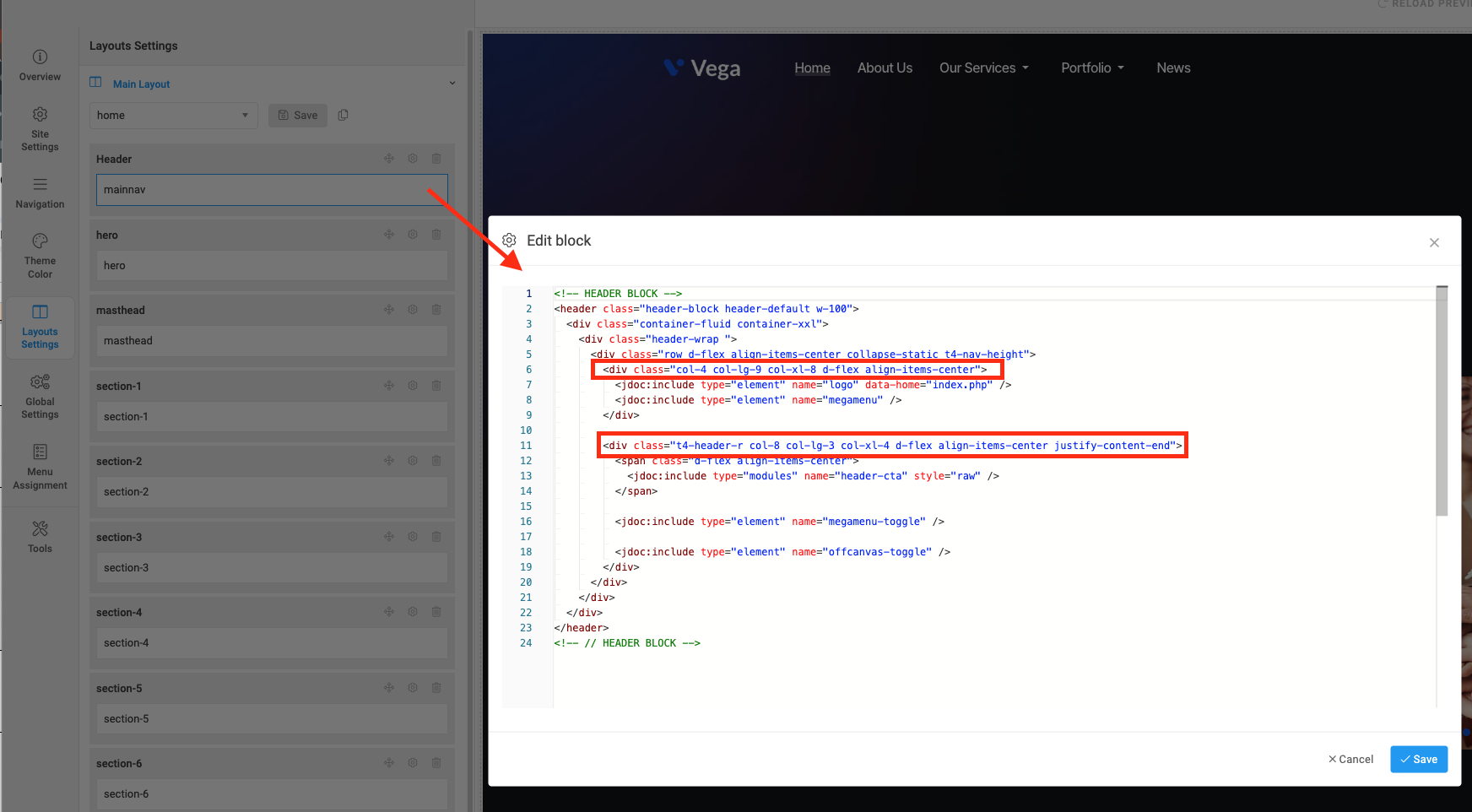Open the home layout dropdown
Viewport: 1472px width, 812px height.
pyautogui.click(x=174, y=116)
